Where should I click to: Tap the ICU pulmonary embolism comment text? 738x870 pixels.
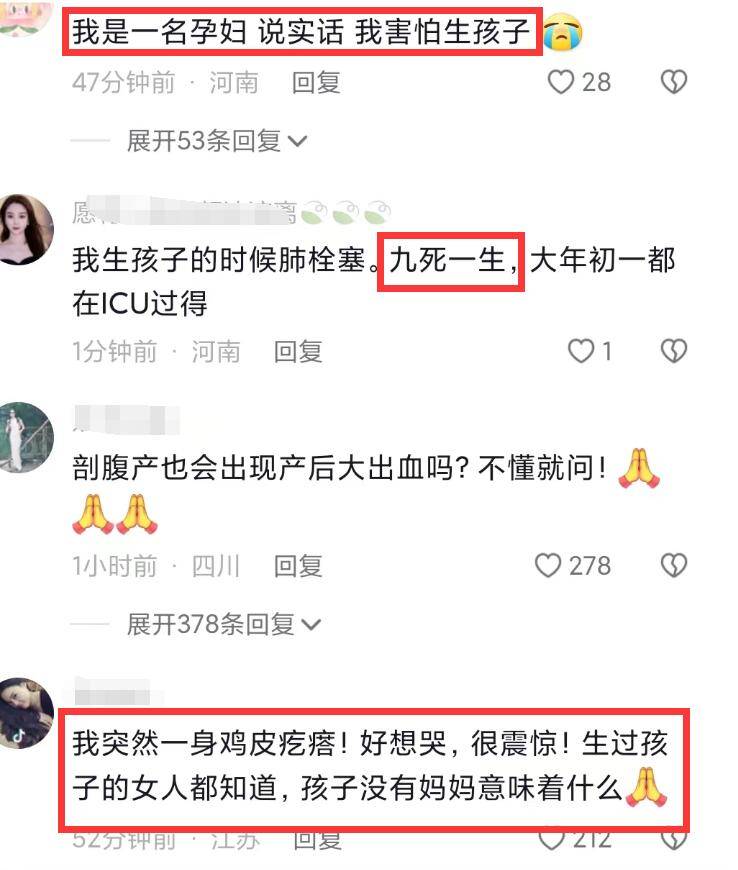click(x=373, y=282)
